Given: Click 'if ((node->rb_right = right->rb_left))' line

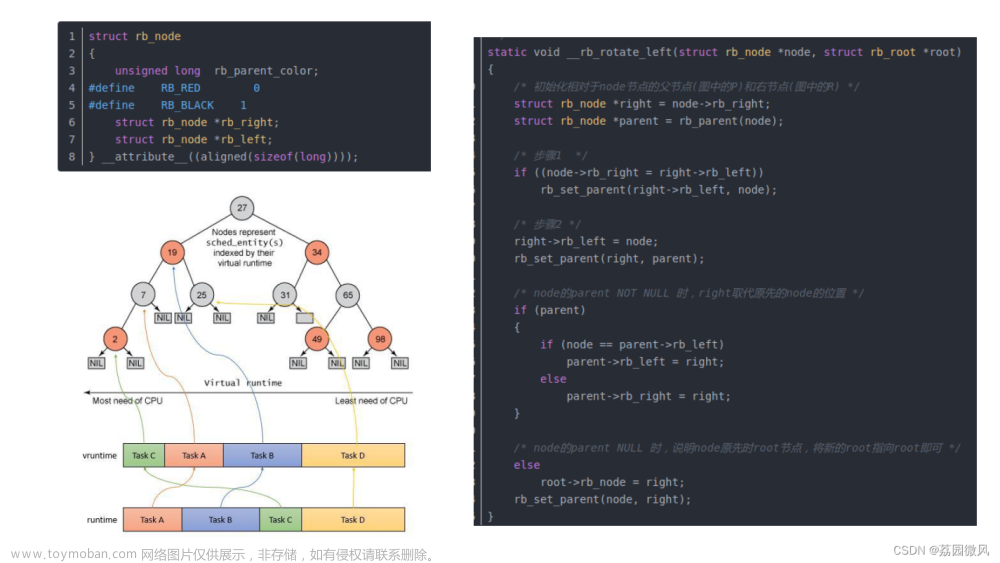Looking at the screenshot, I should 638,173.
